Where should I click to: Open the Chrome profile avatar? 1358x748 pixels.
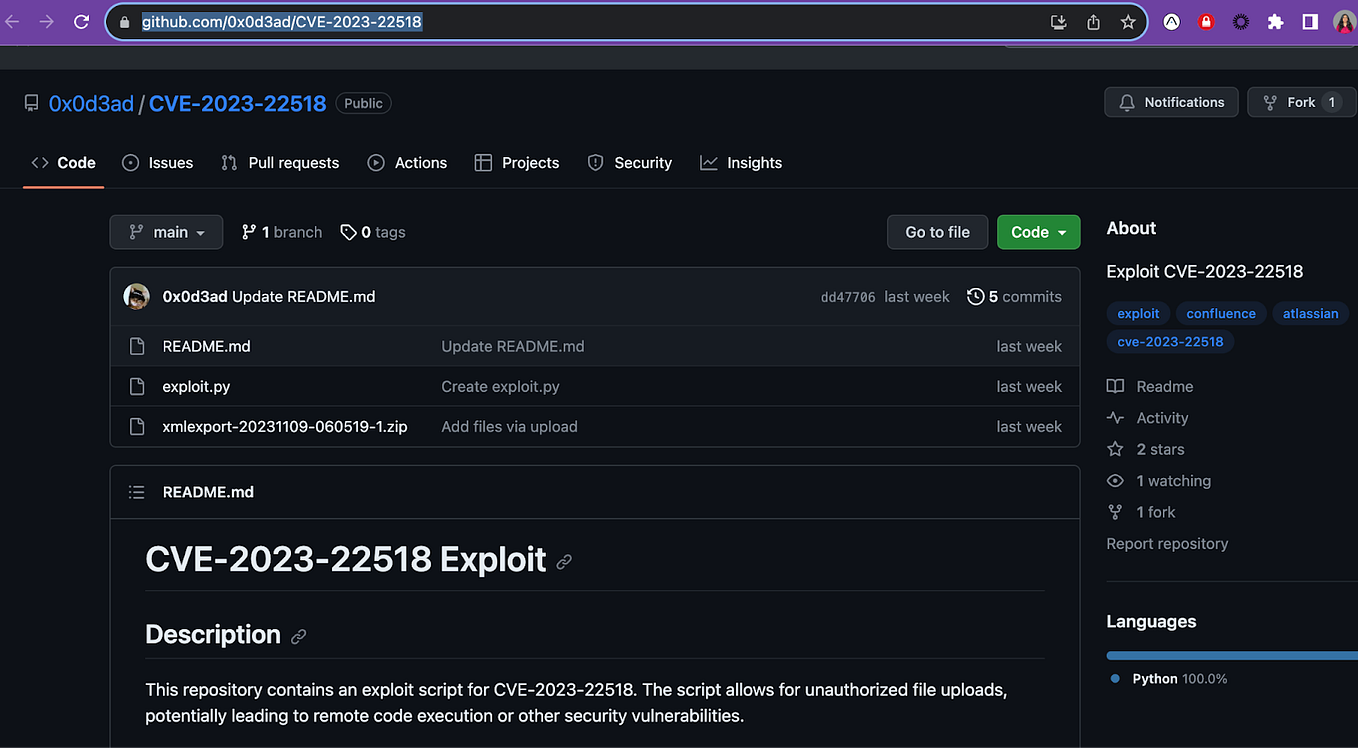point(1344,22)
